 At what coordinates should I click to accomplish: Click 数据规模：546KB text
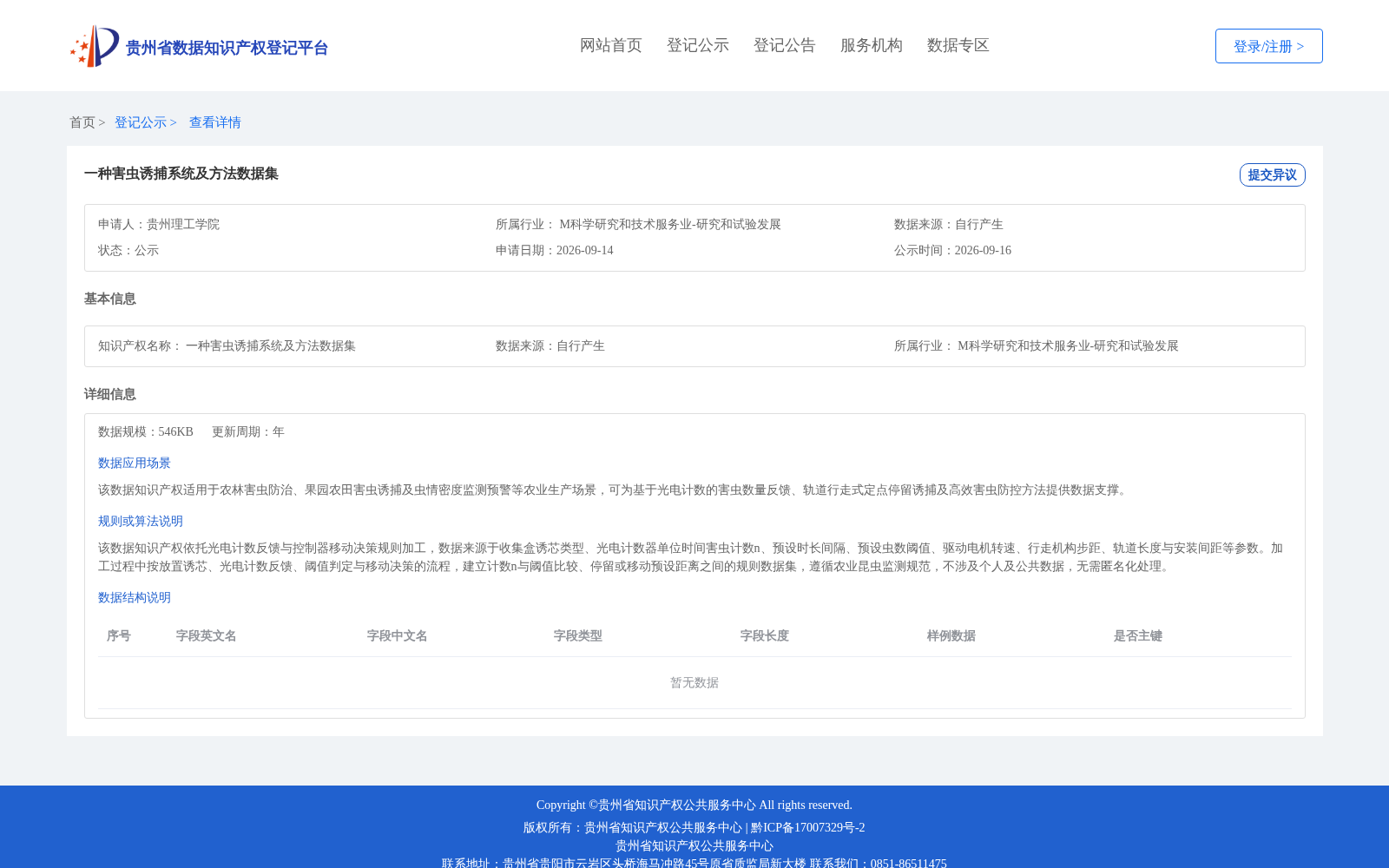pyautogui.click(x=146, y=431)
